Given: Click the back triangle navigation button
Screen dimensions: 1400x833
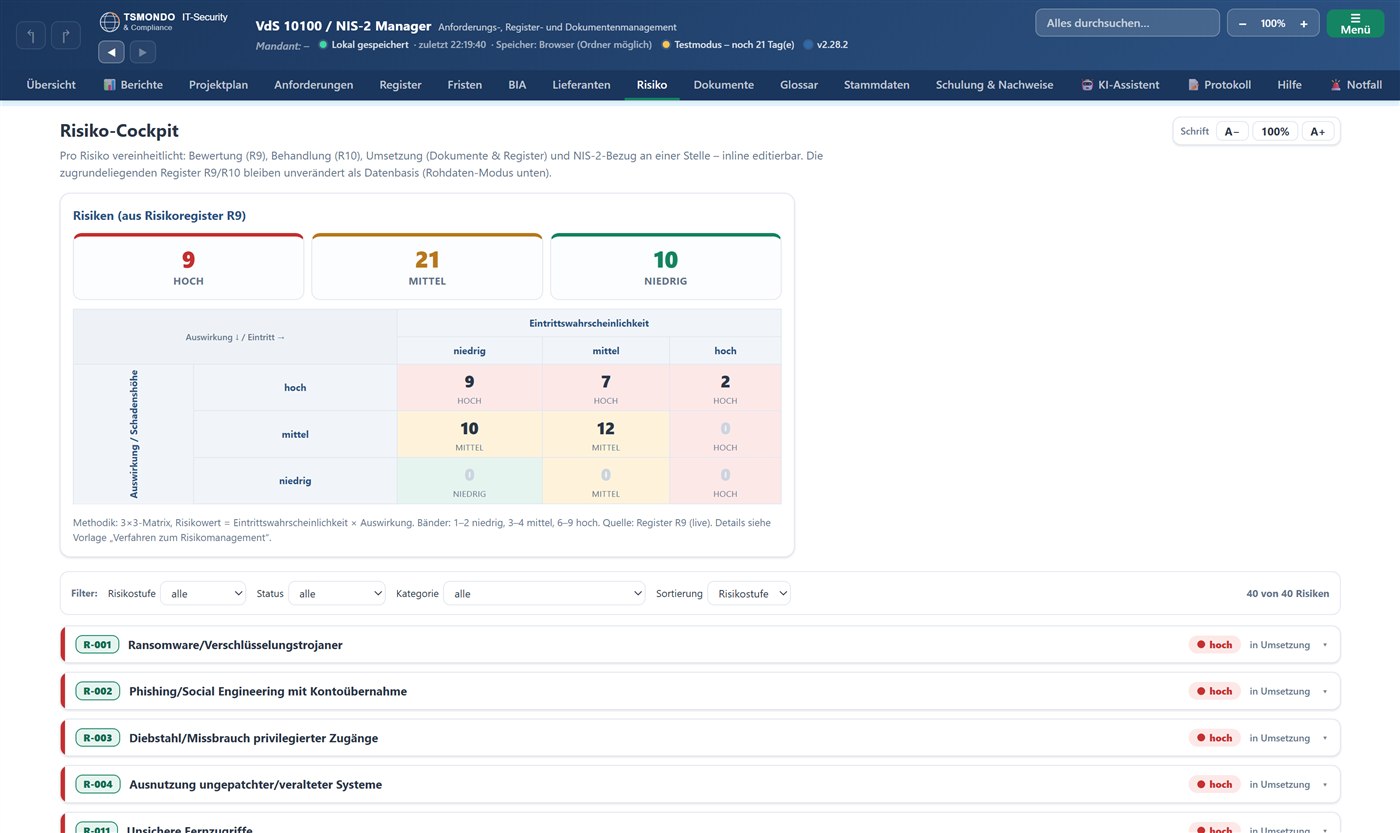Looking at the screenshot, I should [x=111, y=52].
